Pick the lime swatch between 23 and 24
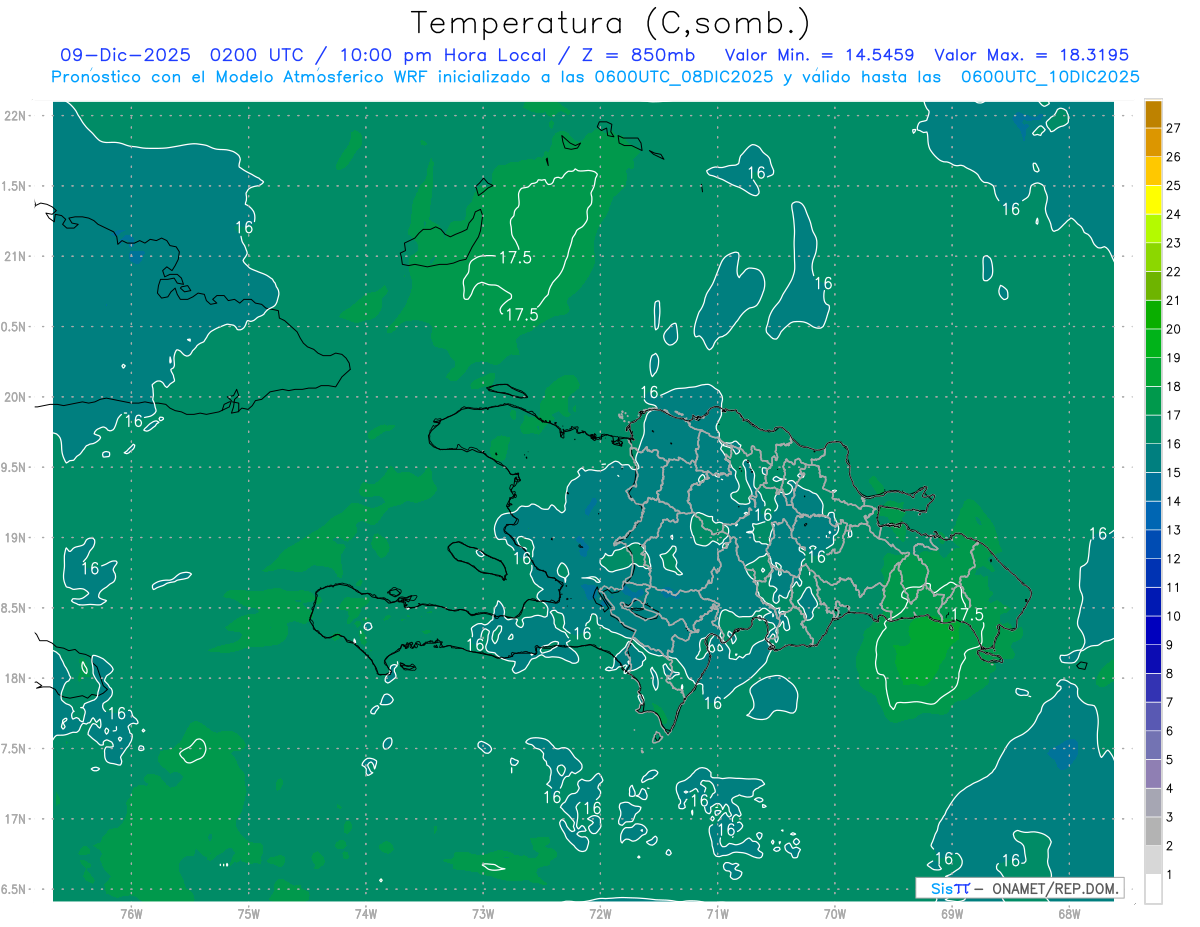The height and width of the screenshot is (927, 1200). coord(1153,229)
